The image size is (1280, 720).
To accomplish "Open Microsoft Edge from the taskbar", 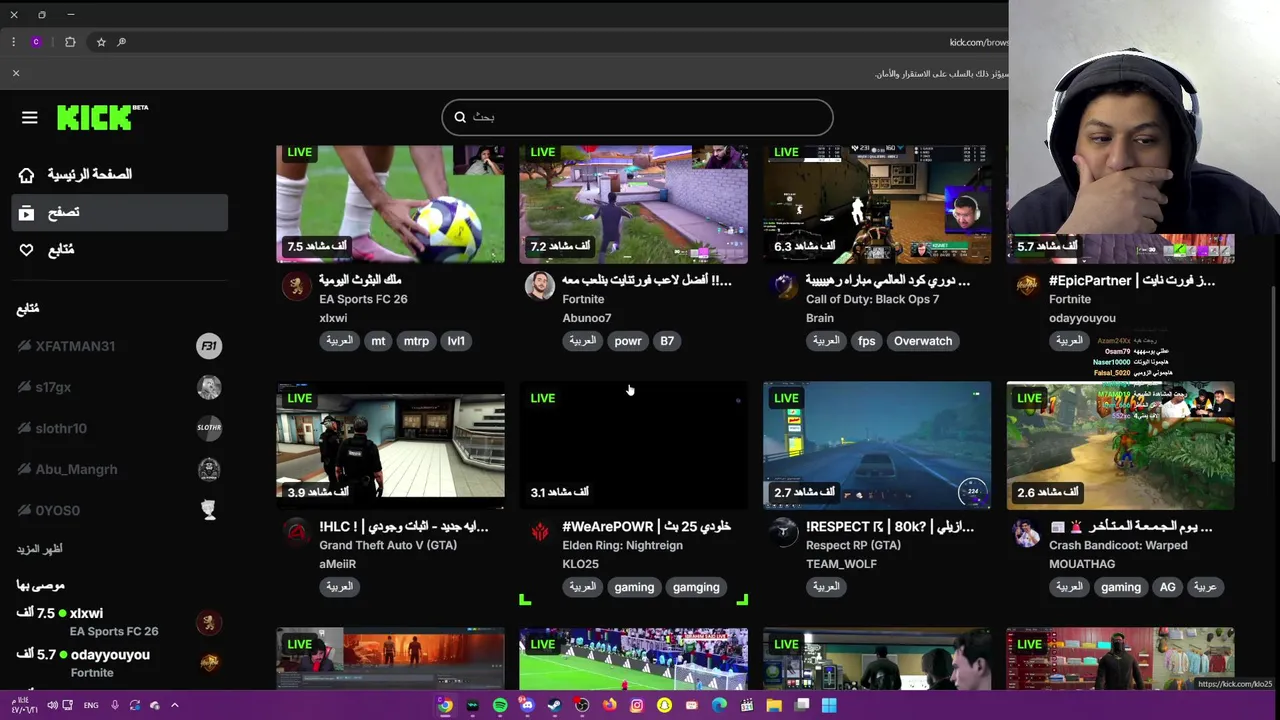I will click(719, 706).
